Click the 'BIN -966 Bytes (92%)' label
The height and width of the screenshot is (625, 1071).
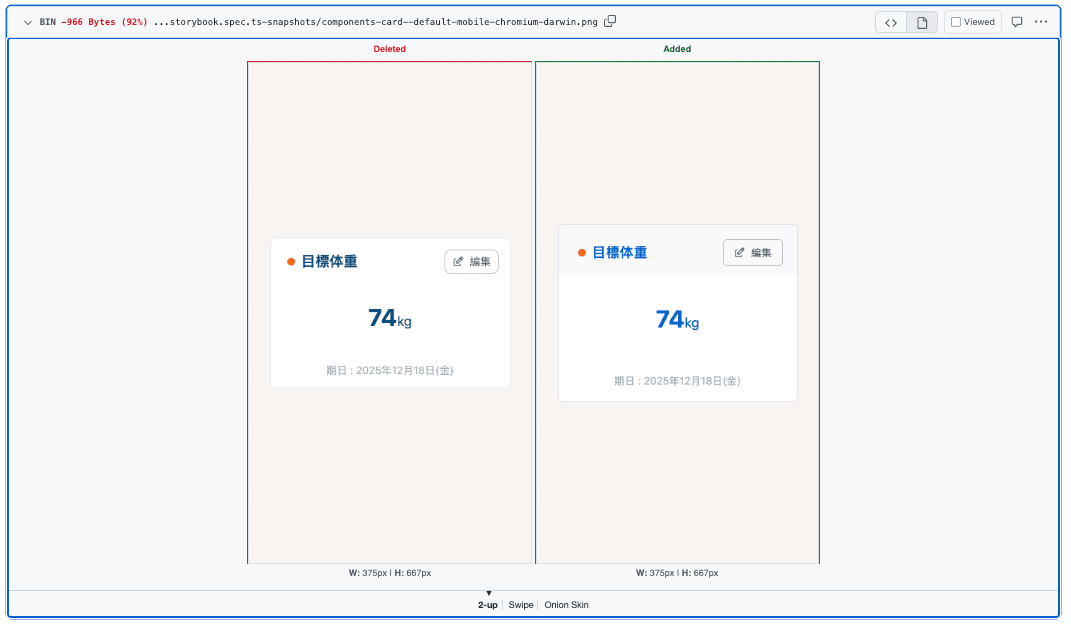point(93,22)
